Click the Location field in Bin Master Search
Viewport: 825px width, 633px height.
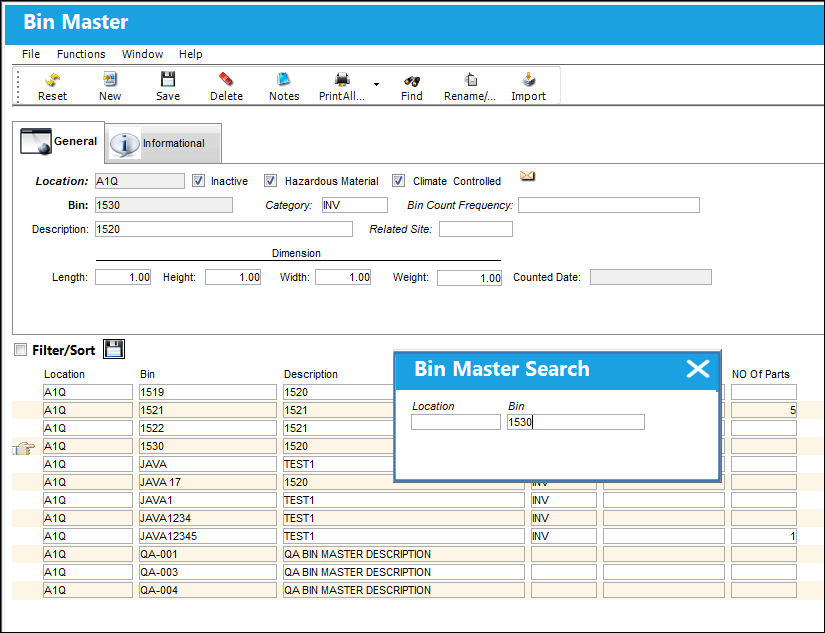coord(456,422)
